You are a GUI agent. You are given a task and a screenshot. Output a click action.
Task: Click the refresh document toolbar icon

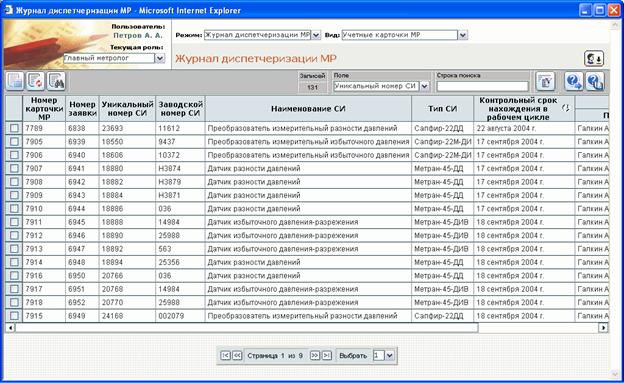pyautogui.click(x=35, y=81)
